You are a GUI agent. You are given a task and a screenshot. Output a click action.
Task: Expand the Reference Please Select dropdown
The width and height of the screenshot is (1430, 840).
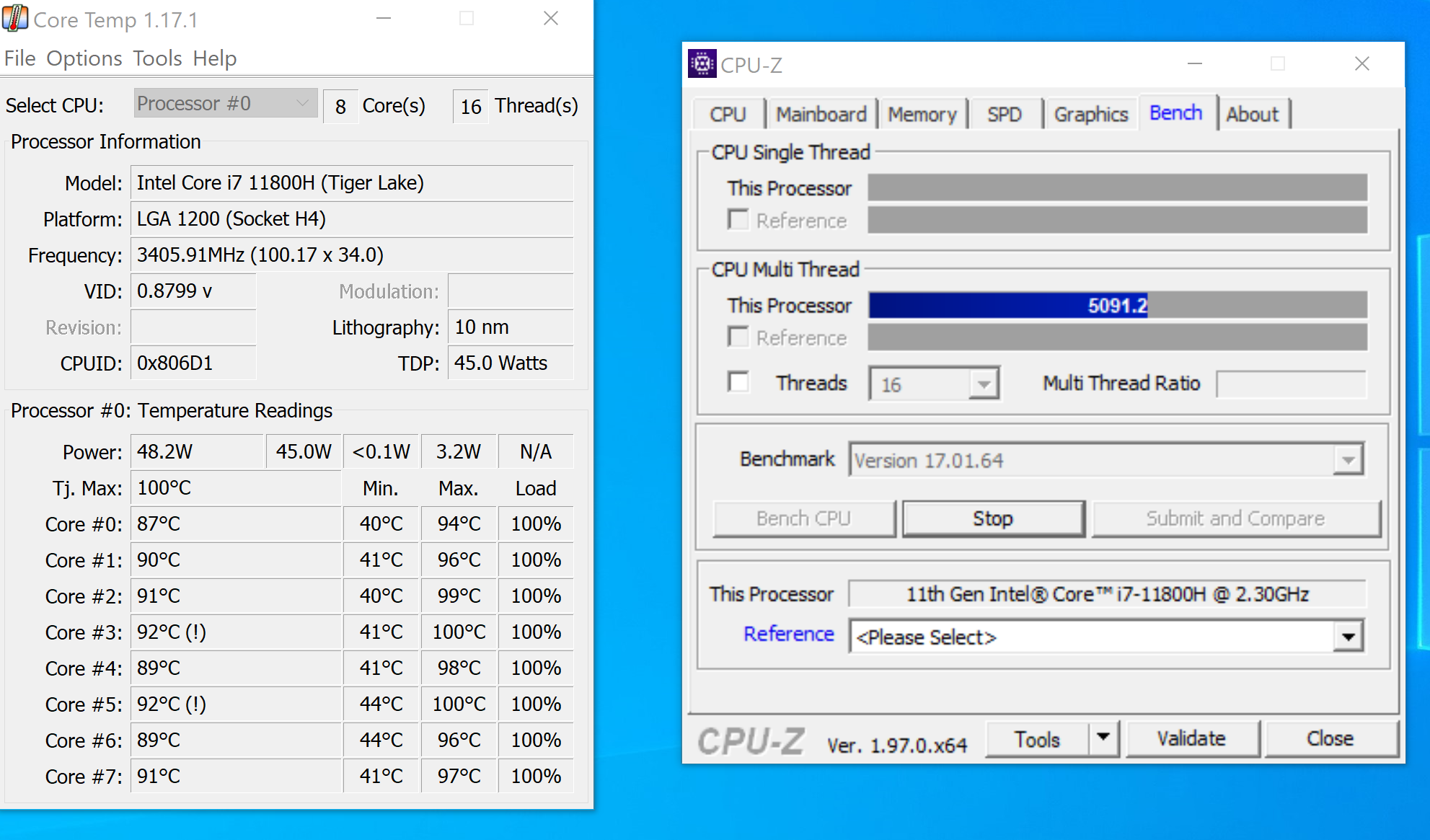1348,637
